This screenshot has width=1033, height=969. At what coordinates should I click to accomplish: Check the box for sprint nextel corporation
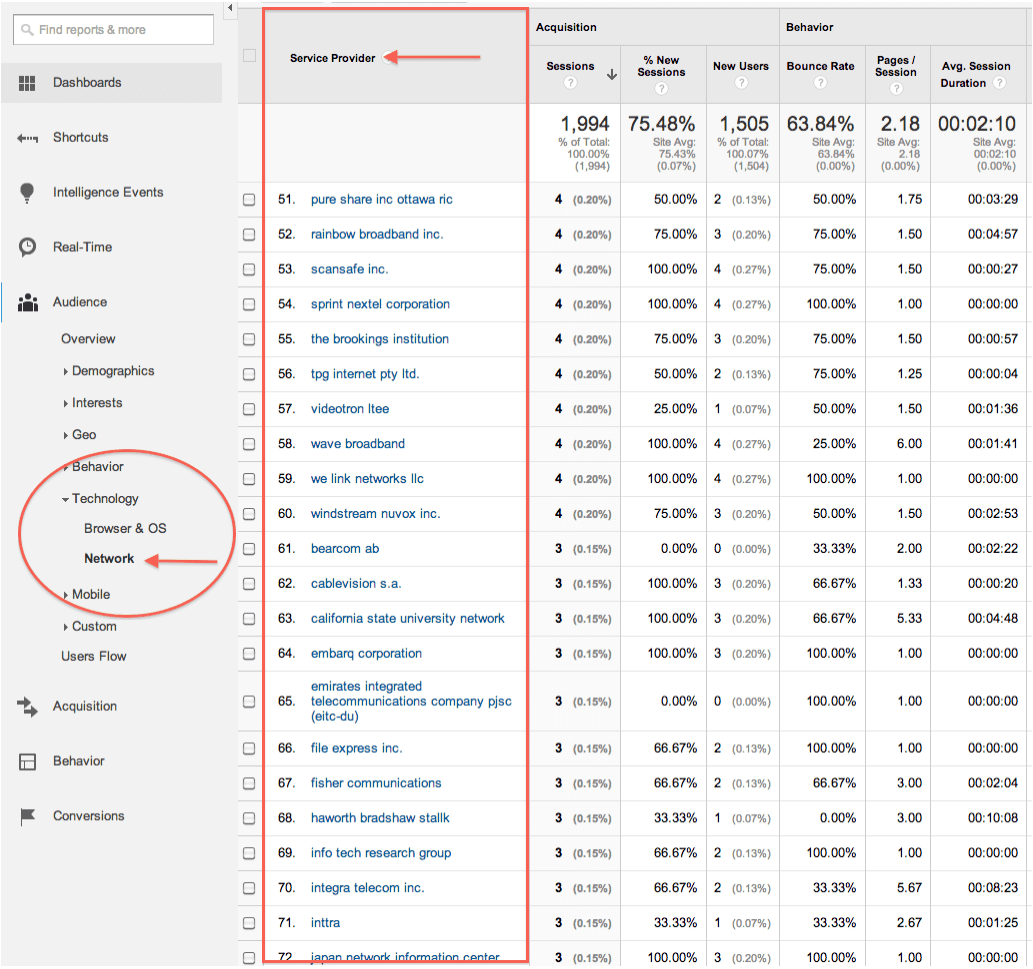coord(249,304)
